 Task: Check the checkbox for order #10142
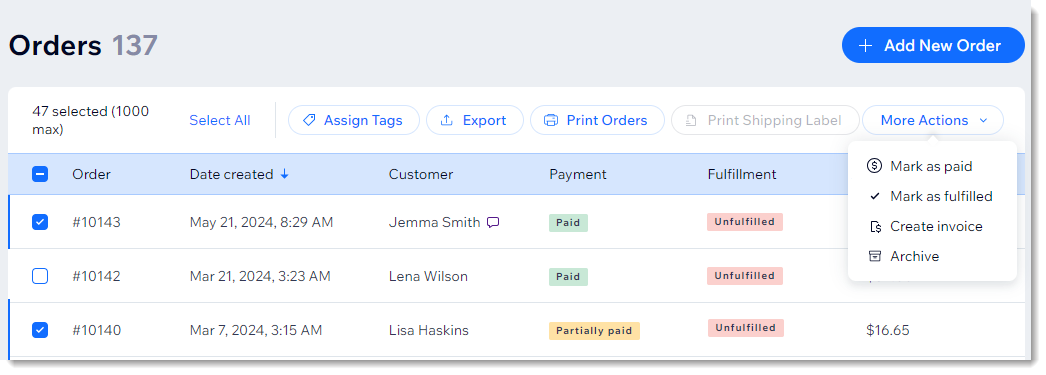coord(40,276)
